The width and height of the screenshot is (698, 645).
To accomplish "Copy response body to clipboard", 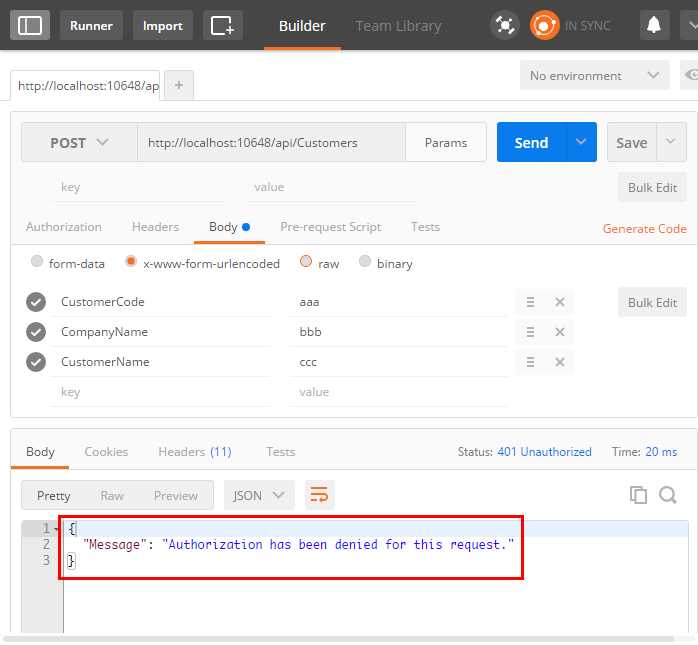I will click(x=638, y=495).
